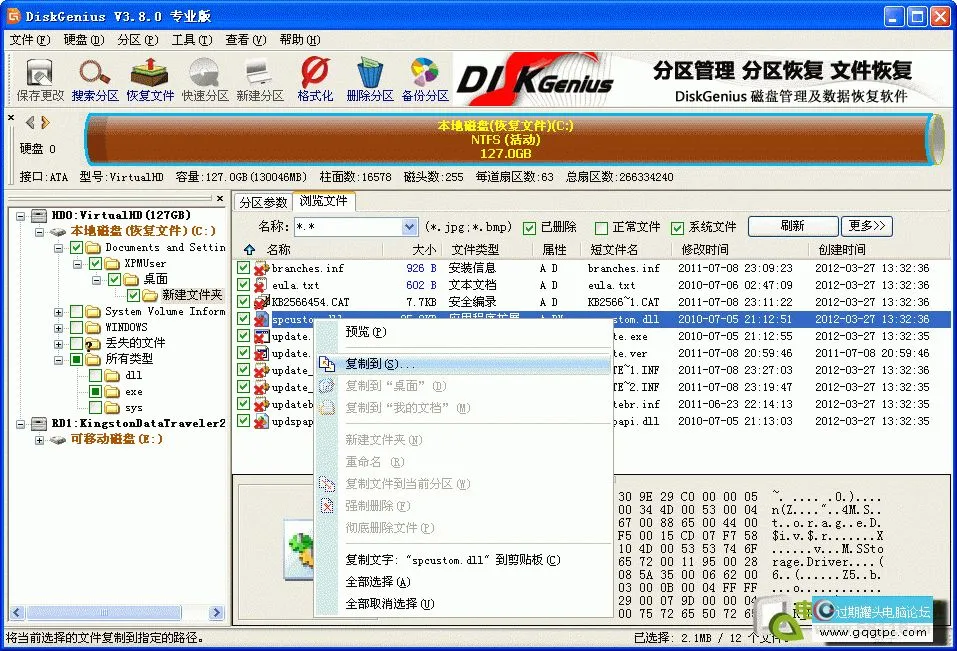Open the 恢复文件 file recovery tool
Viewport: 957px width, 651px height.
(x=148, y=75)
